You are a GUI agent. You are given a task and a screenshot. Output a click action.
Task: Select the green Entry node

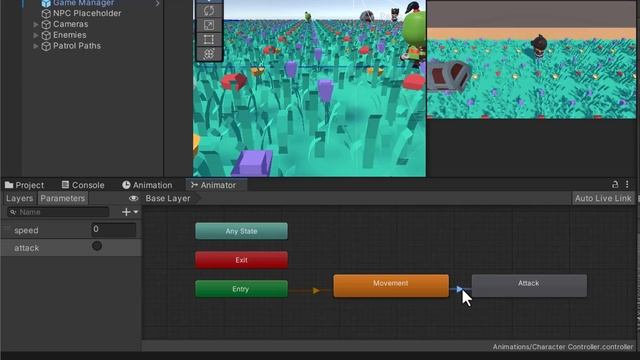241,289
